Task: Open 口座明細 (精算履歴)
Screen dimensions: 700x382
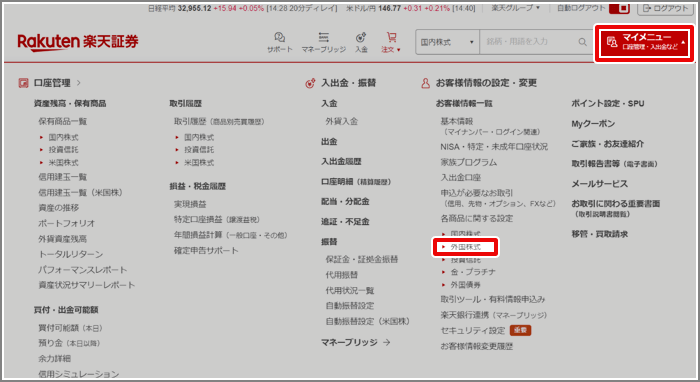Action: point(356,182)
